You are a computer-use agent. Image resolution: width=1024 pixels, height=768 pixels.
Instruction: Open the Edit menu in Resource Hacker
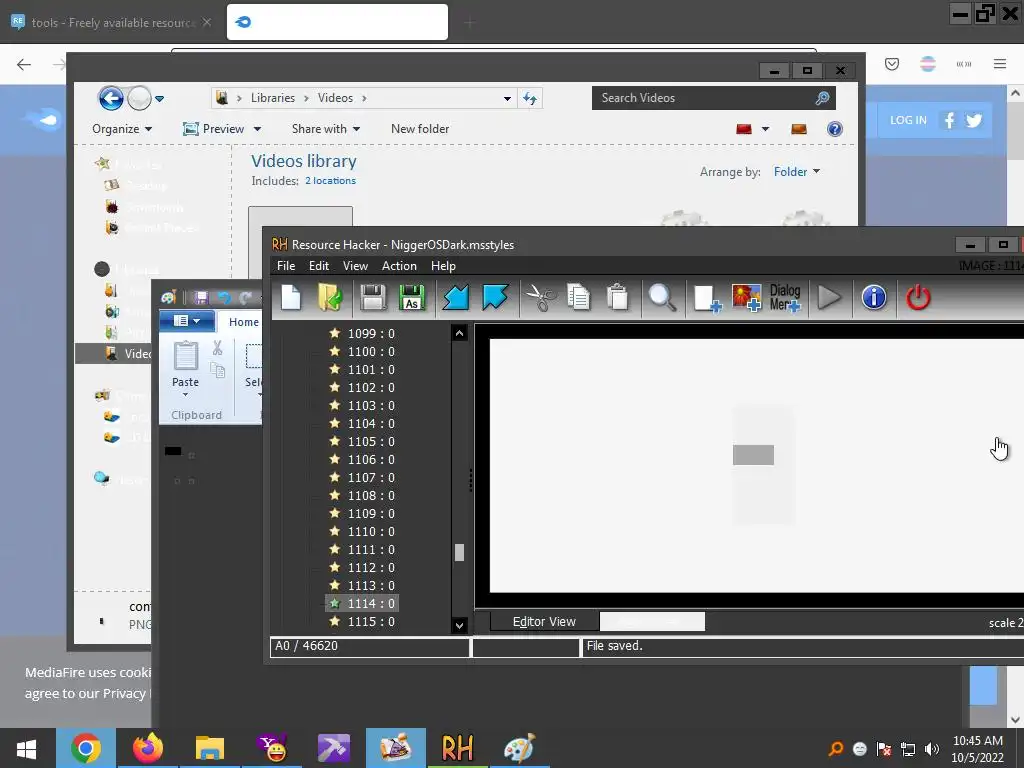click(319, 266)
